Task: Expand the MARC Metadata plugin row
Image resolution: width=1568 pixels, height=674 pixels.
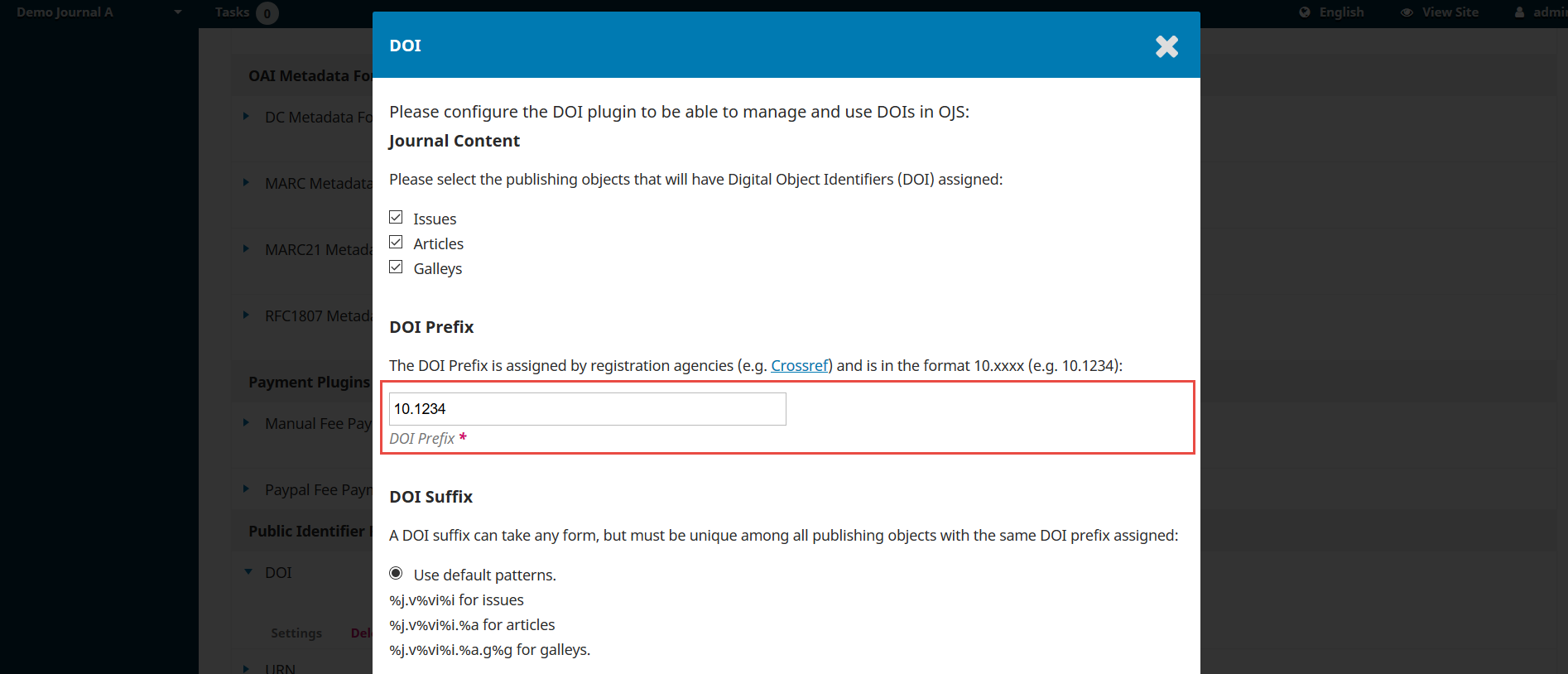Action: coord(246,182)
